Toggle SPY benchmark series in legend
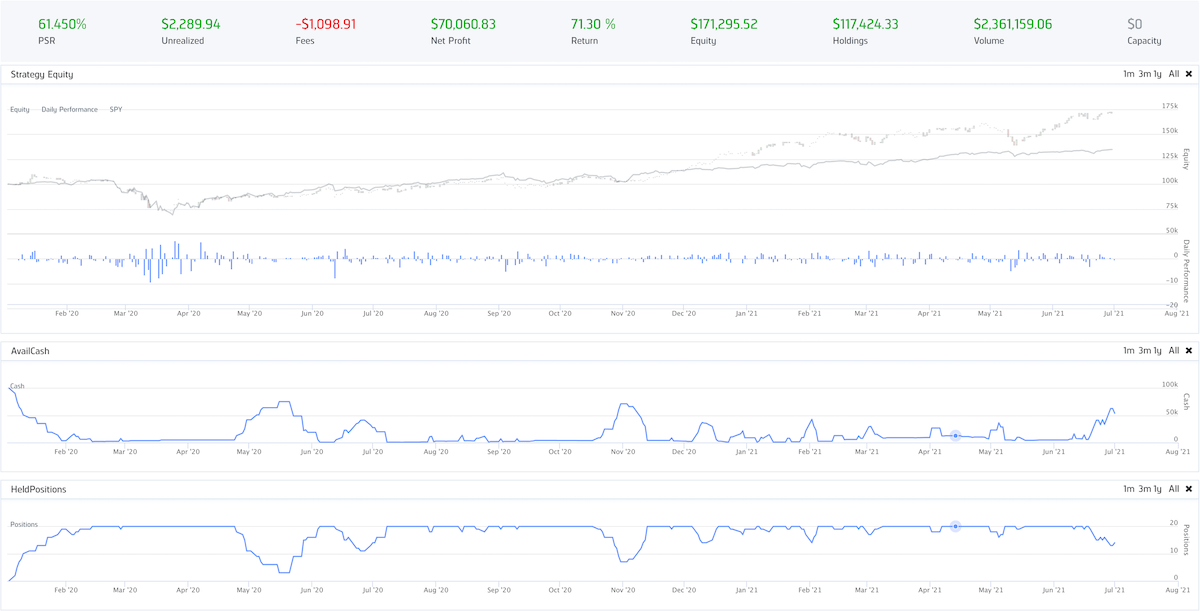 [x=116, y=109]
